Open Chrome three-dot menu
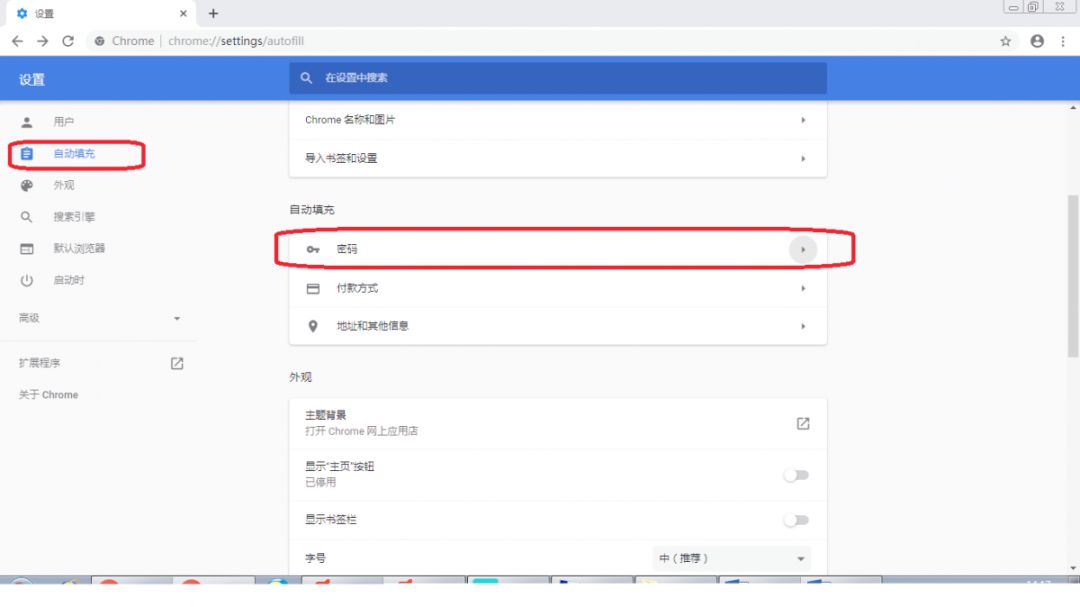Screen dimensions: 1080x607 pos(1063,41)
